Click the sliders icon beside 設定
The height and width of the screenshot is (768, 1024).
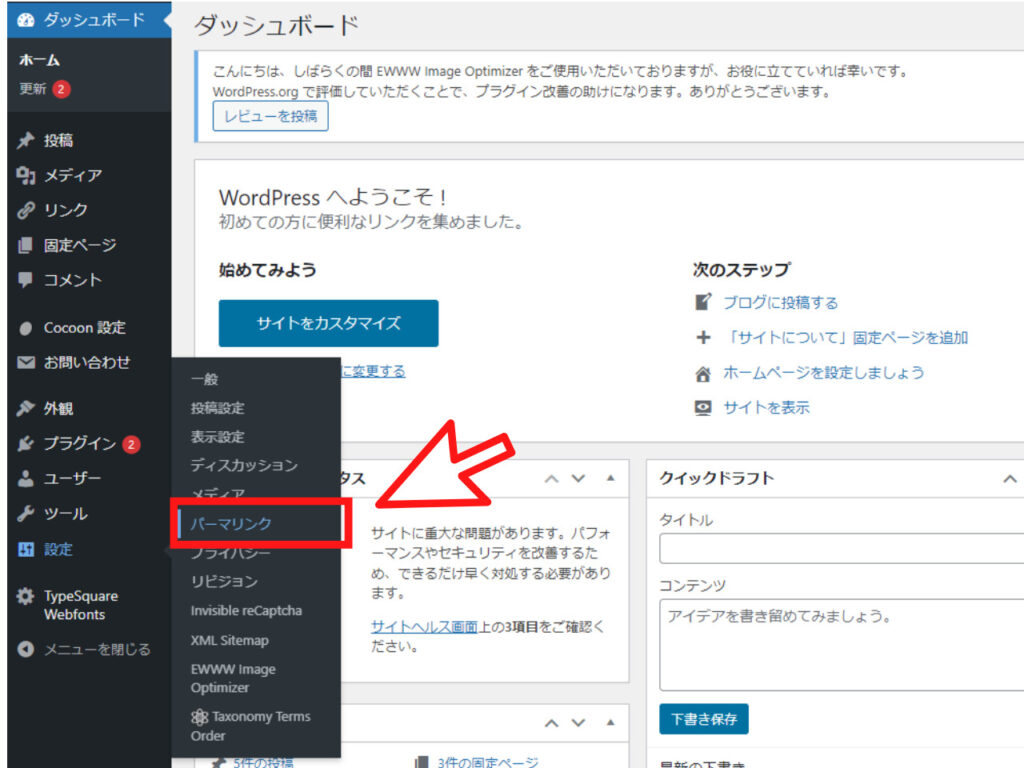point(25,549)
